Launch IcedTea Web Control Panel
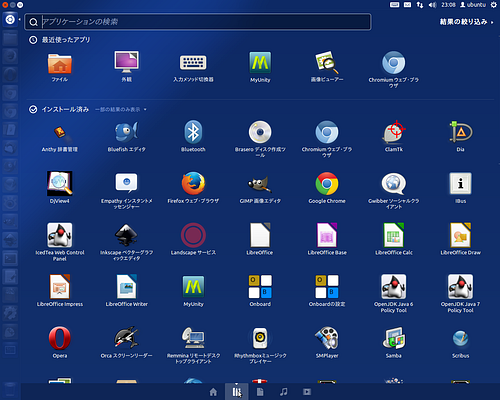Screen dimensions: 500x400 (60, 235)
